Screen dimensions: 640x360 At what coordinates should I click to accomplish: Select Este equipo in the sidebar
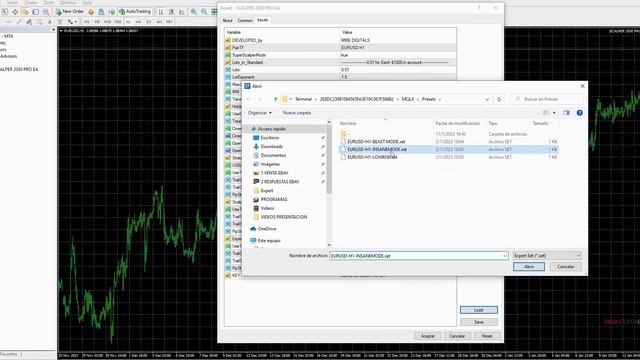[x=269, y=241]
